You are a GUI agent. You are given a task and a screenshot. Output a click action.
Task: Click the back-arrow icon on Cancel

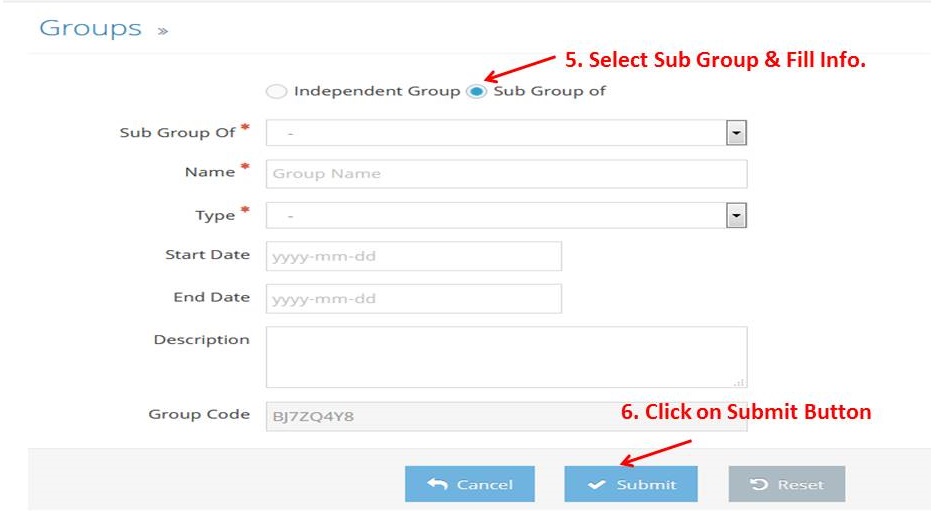437,484
